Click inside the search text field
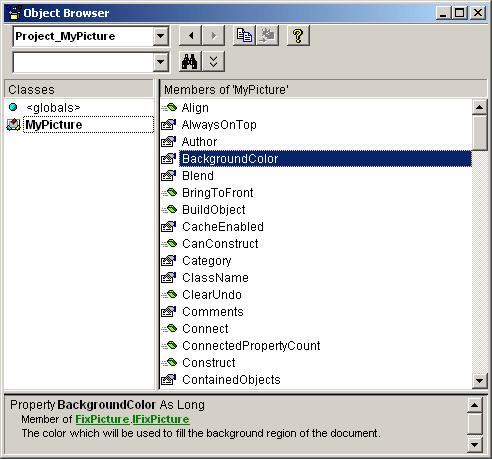Image resolution: width=492 pixels, height=459 pixels. click(83, 62)
